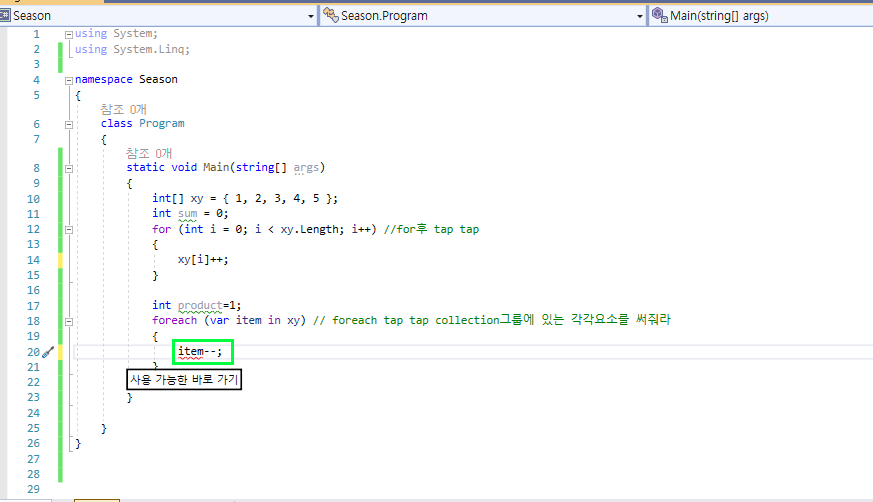This screenshot has width=873, height=502.
Task: Click the namespace keyword on line 4
Action: [104, 79]
